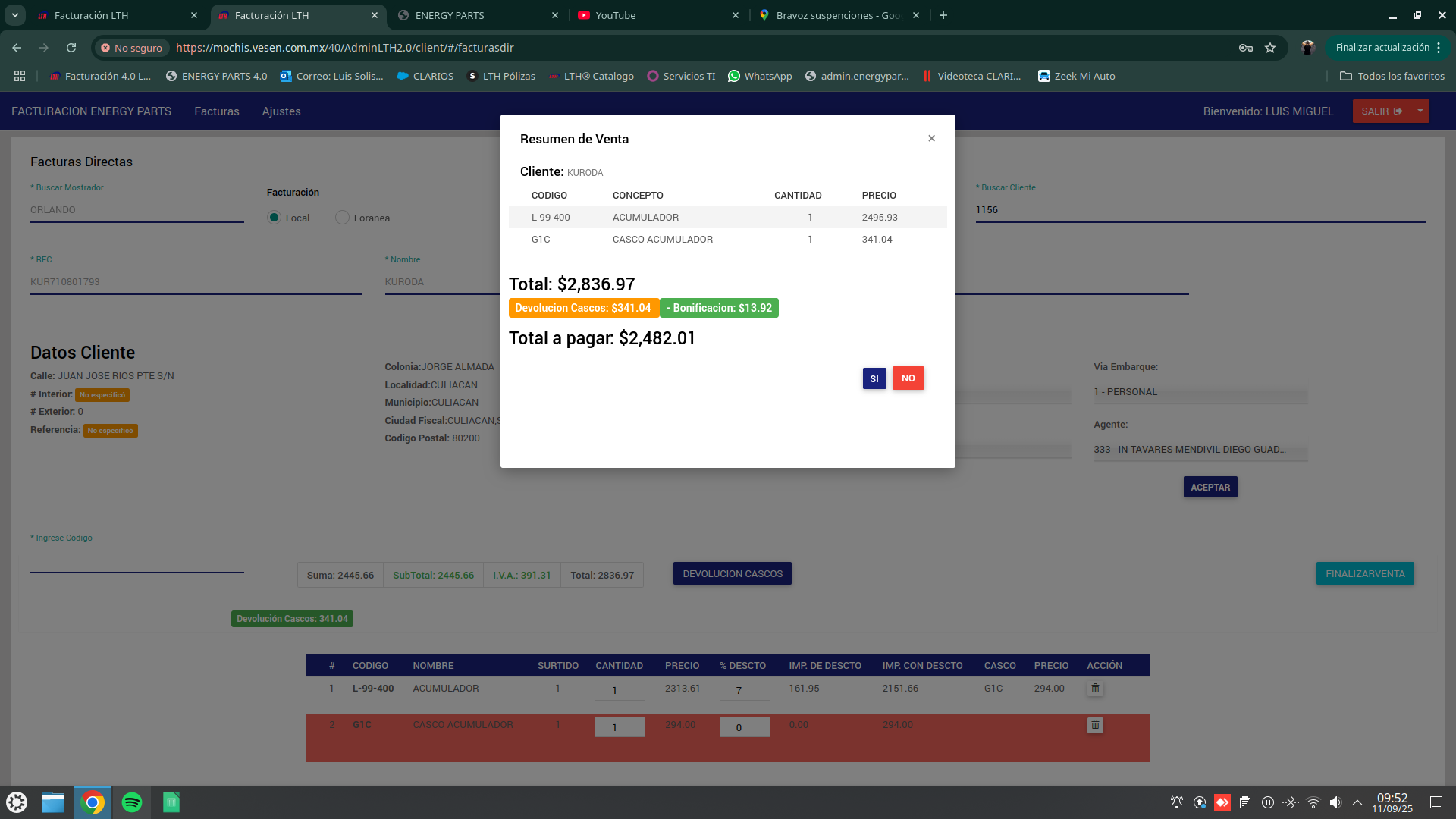Click the Ingrese Código input field

[x=136, y=563]
